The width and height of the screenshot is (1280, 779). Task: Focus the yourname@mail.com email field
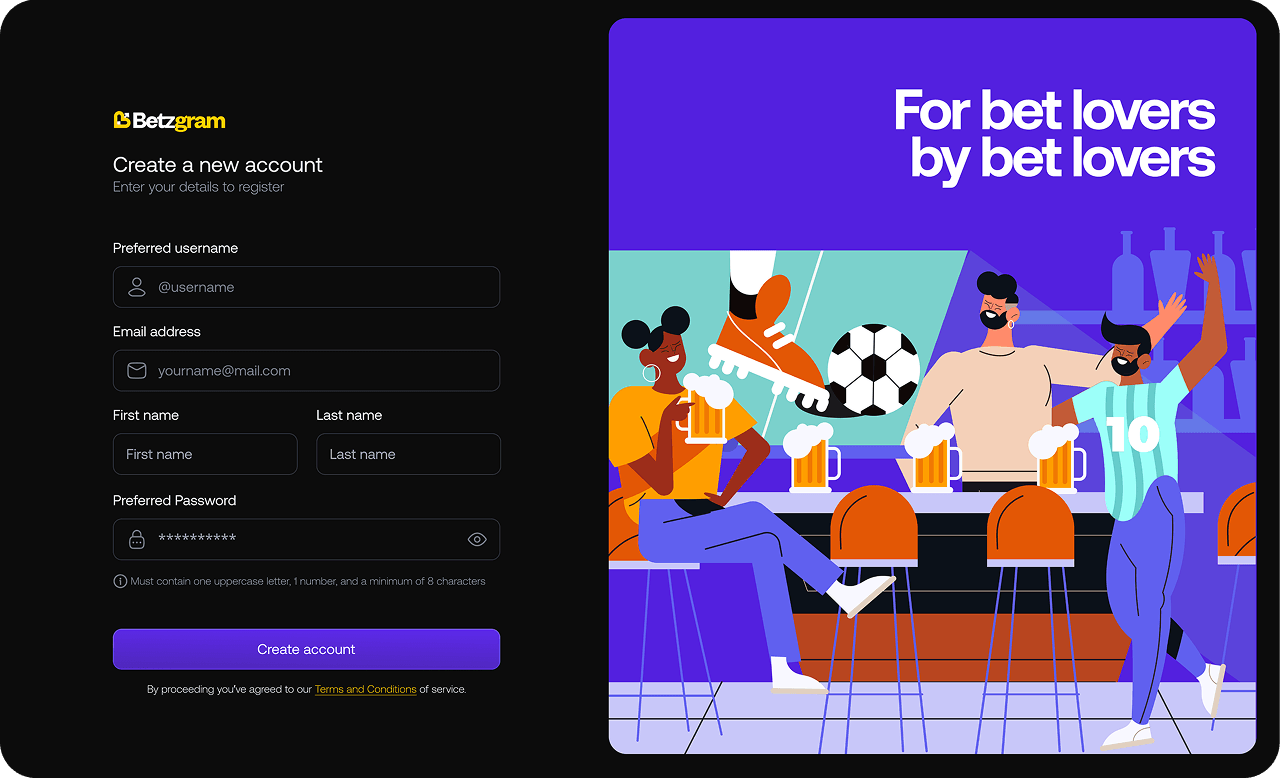pyautogui.click(x=306, y=370)
